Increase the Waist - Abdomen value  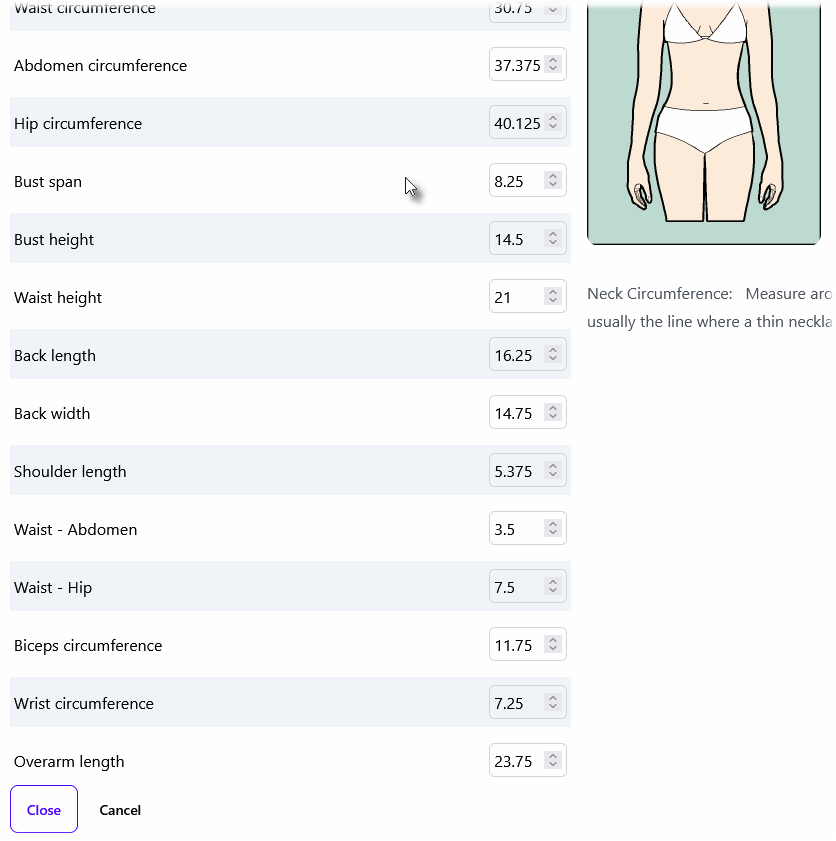coord(553,523)
